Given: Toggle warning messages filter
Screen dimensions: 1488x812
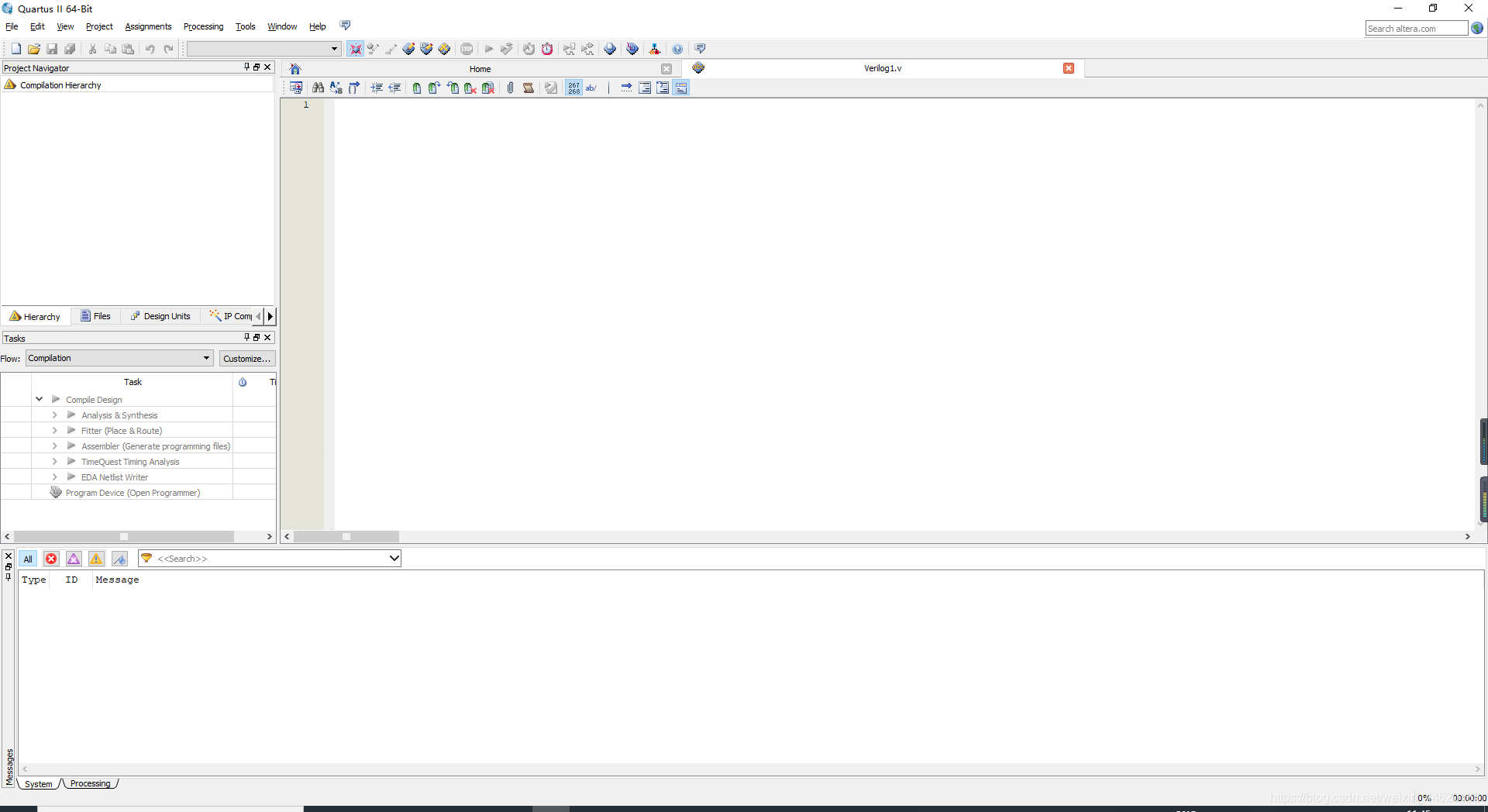Looking at the screenshot, I should [x=96, y=559].
